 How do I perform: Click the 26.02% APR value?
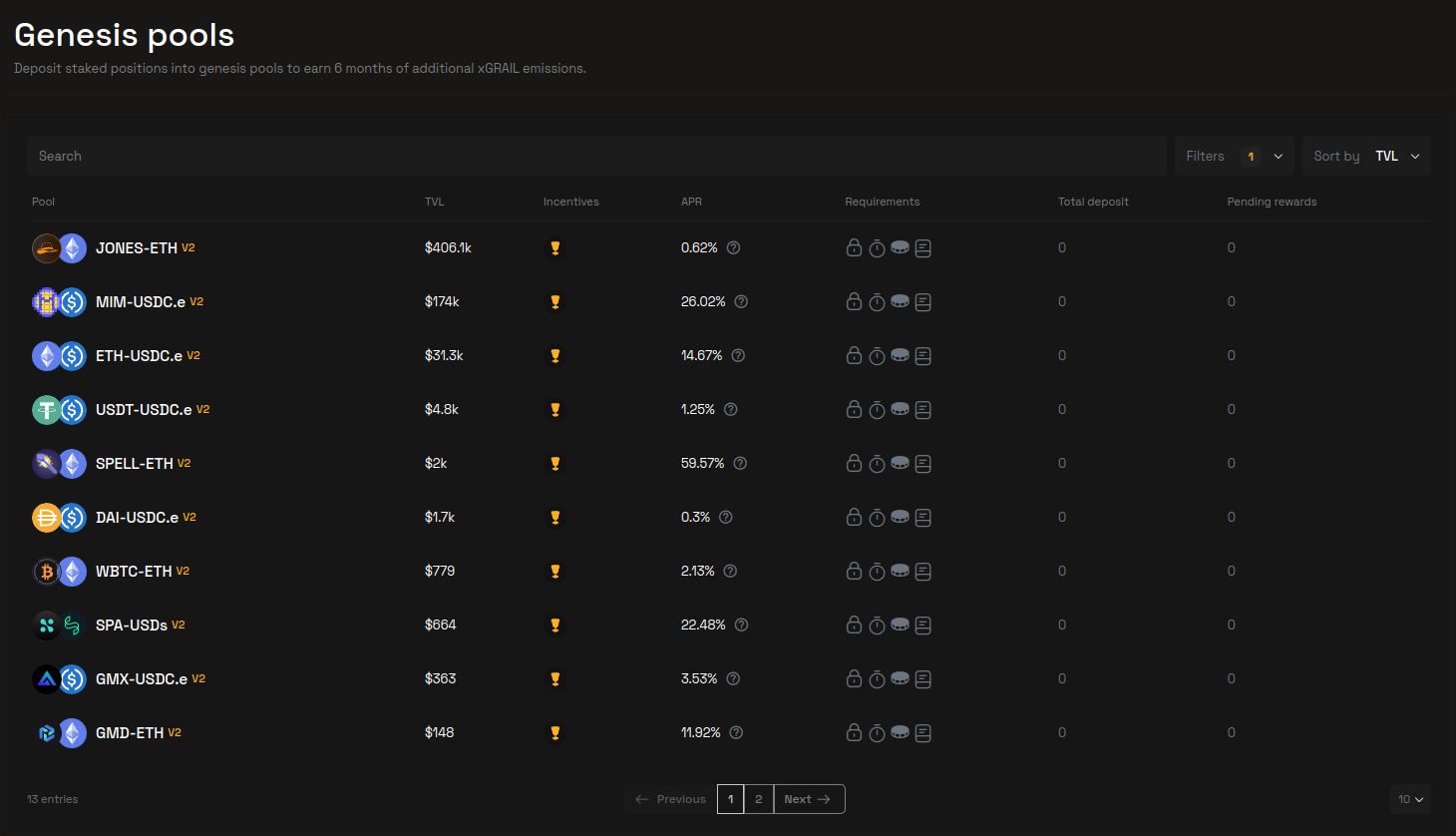coord(703,301)
